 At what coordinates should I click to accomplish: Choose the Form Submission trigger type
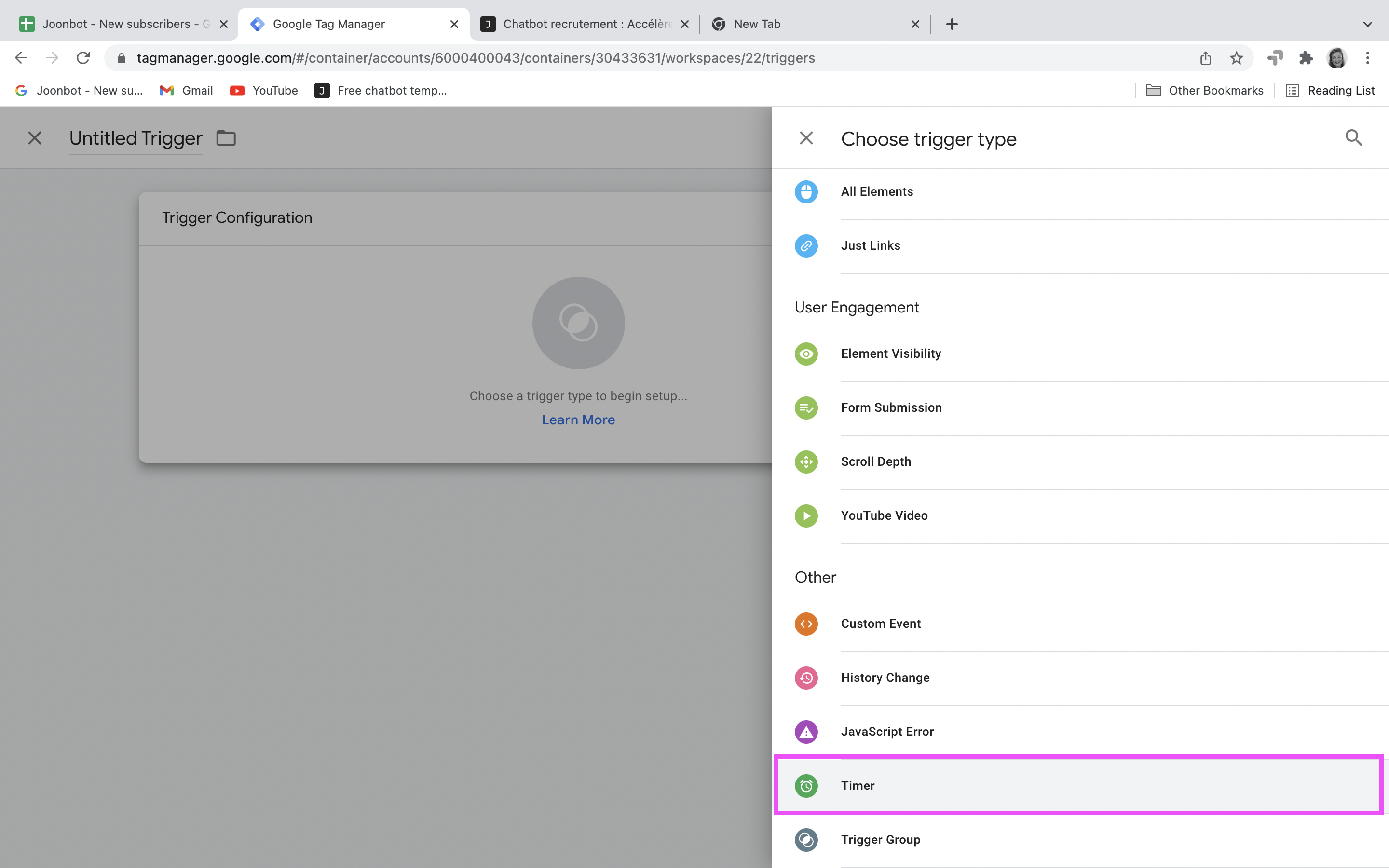[x=1080, y=407]
